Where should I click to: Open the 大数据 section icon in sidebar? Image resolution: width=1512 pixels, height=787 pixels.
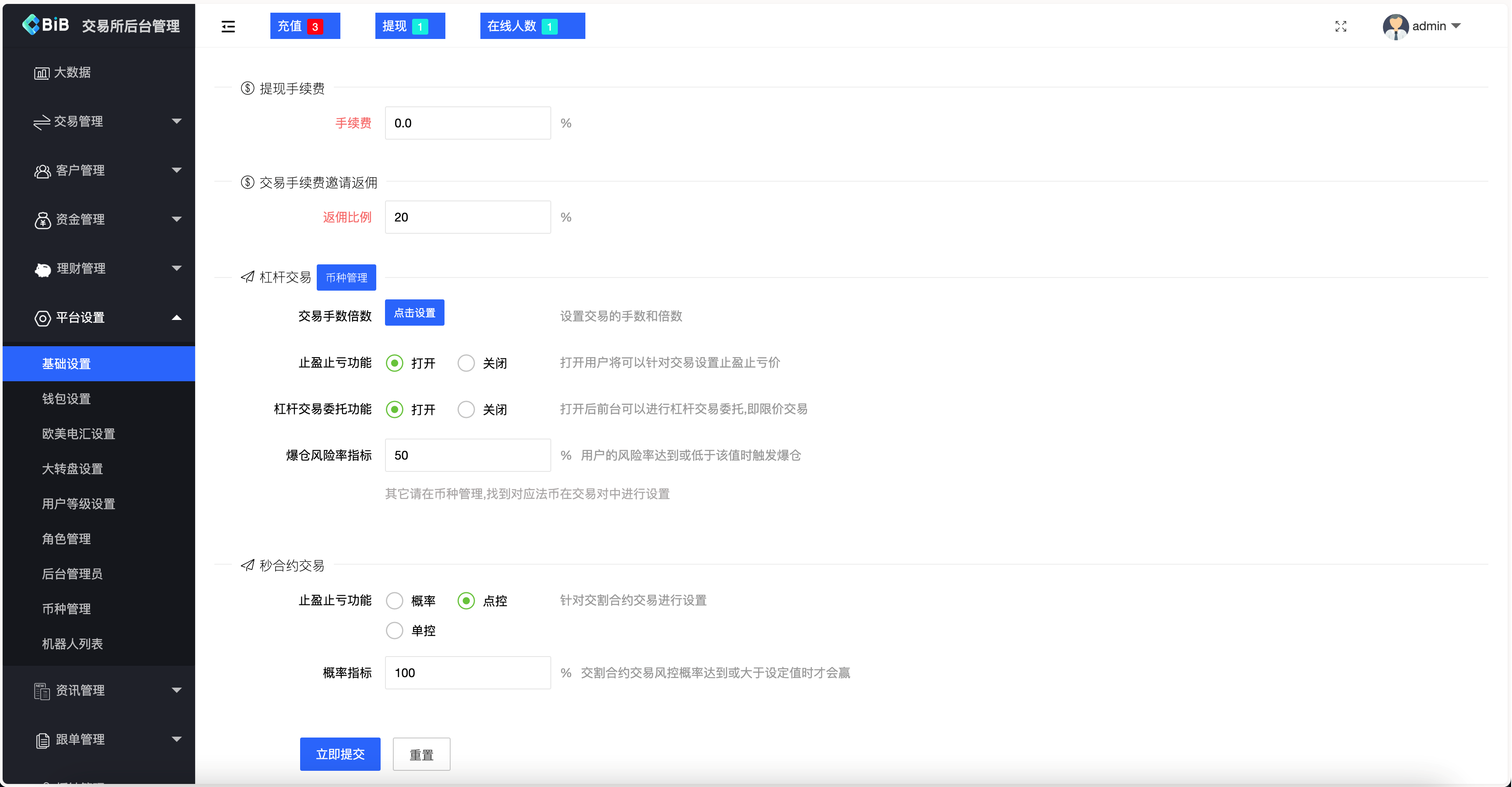pos(41,72)
